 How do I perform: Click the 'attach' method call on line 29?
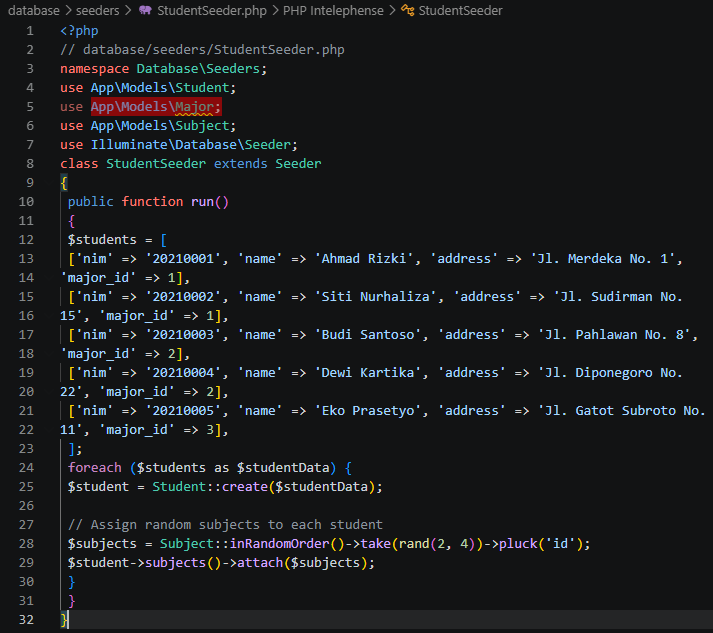260,563
